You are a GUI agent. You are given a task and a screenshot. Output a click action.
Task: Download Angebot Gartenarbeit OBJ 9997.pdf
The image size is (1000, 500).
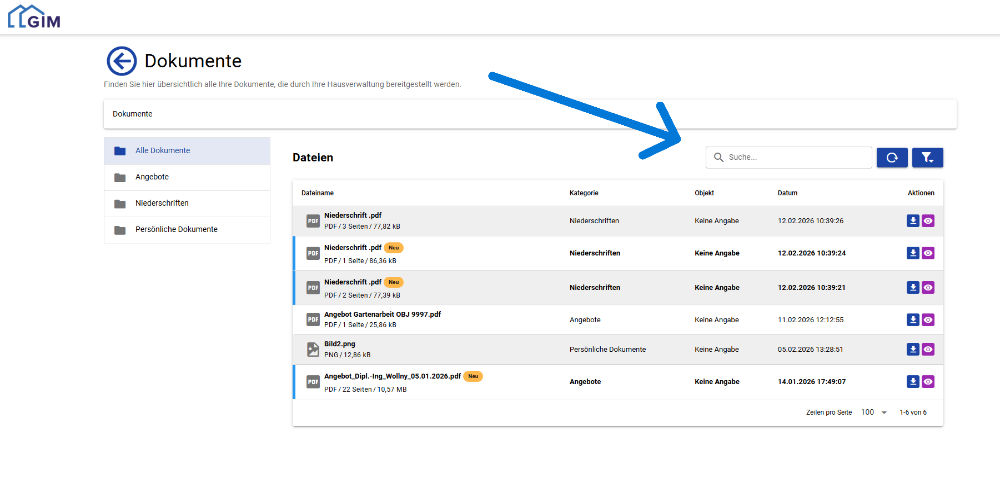[x=912, y=319]
